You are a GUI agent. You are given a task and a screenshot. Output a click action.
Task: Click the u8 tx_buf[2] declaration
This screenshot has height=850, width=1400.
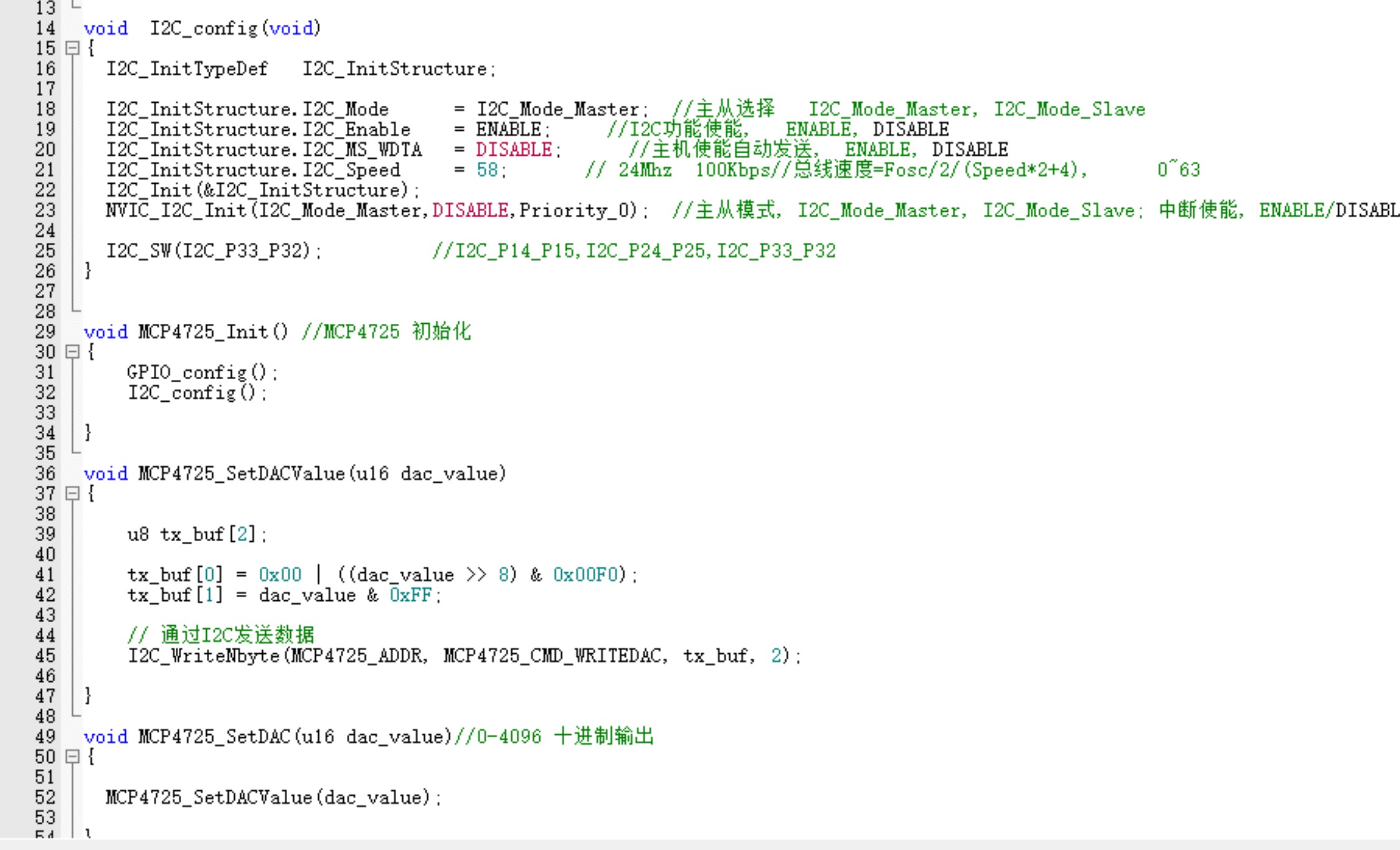tap(197, 534)
